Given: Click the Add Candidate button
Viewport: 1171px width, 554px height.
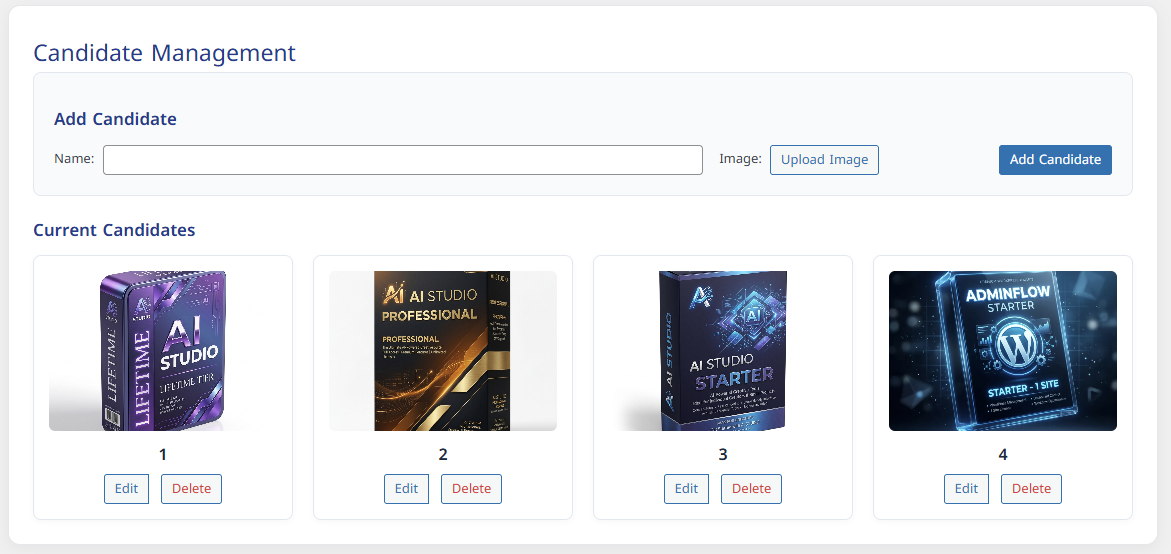Looking at the screenshot, I should click(x=1055, y=160).
